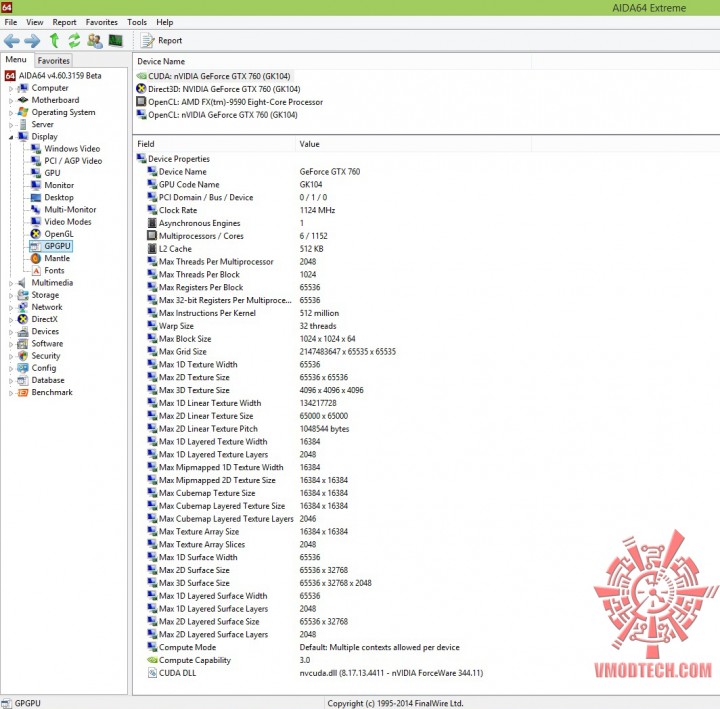720x709 pixels.
Task: Select the Monitor icon in tree
Action: click(x=36, y=185)
